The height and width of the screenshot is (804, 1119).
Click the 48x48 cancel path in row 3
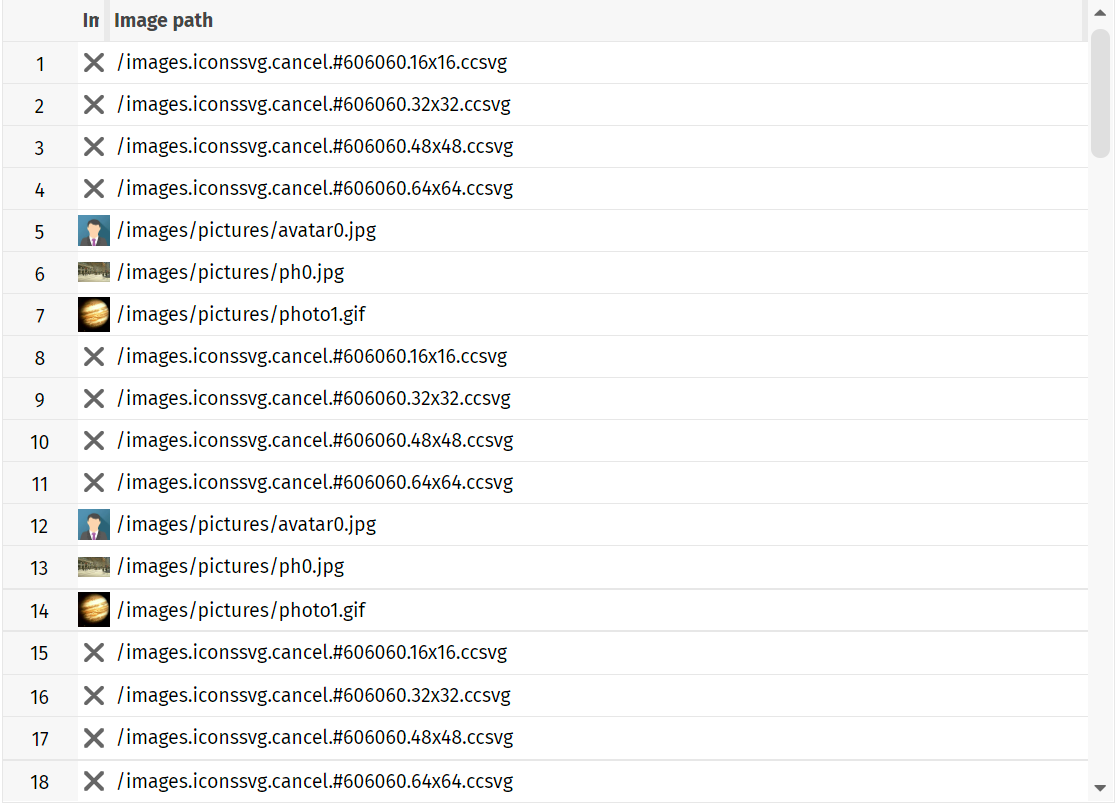coord(315,147)
